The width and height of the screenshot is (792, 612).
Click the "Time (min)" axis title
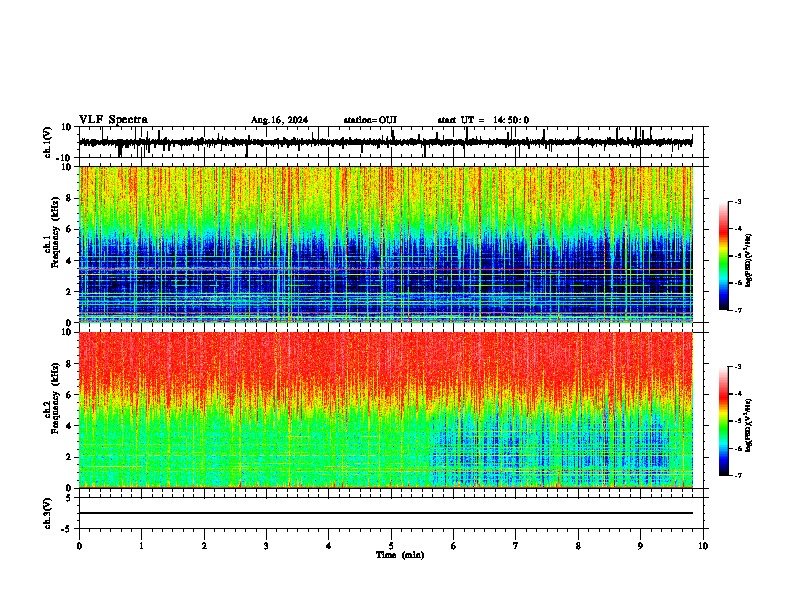[400, 555]
